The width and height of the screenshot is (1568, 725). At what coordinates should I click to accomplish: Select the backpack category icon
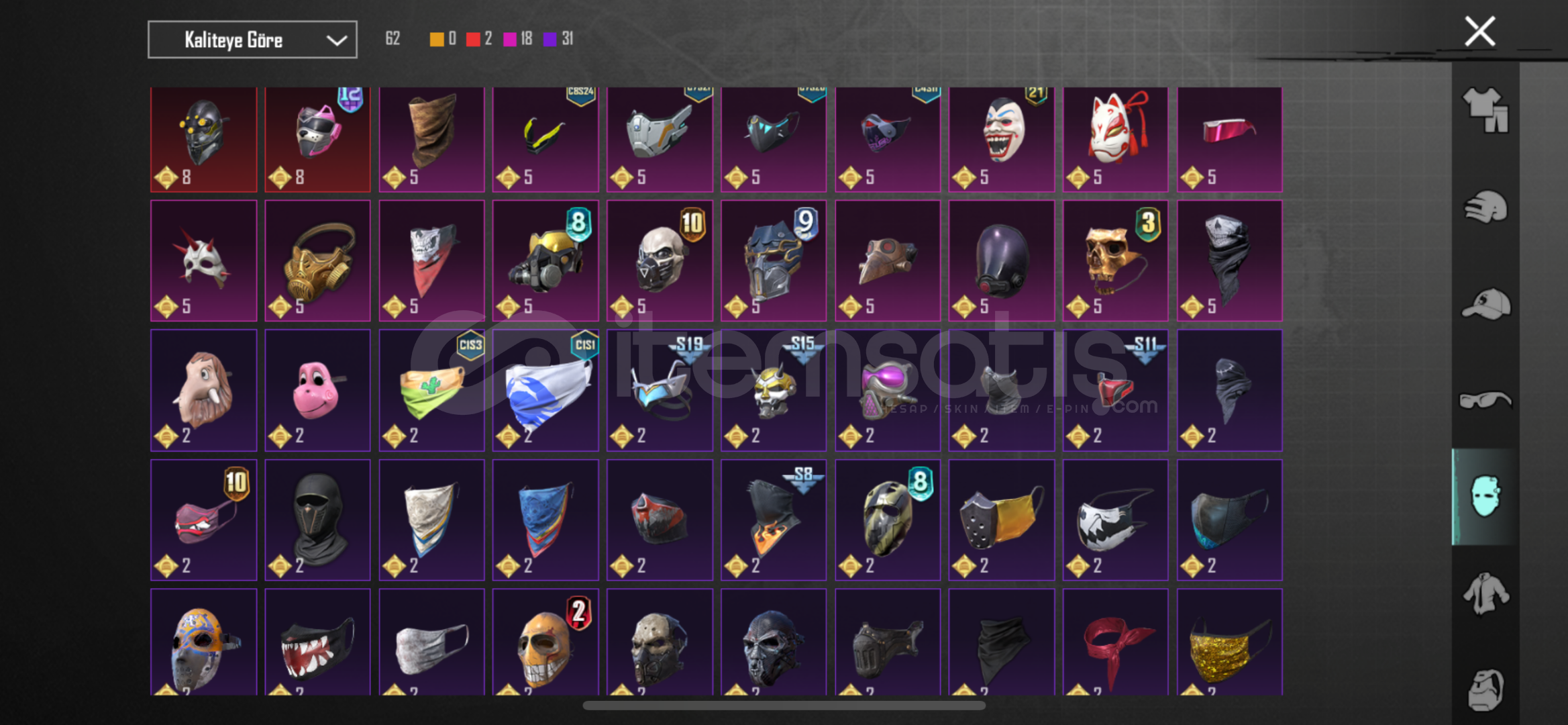click(x=1485, y=689)
